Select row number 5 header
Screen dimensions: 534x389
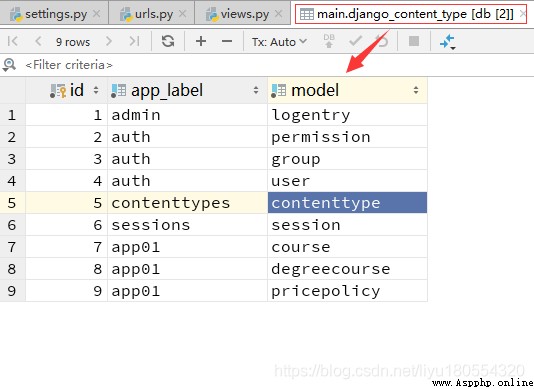pos(13,203)
